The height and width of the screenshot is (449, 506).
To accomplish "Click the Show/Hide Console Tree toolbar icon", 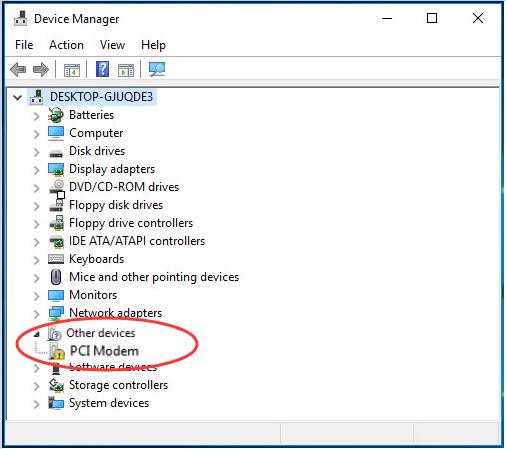I will [72, 70].
